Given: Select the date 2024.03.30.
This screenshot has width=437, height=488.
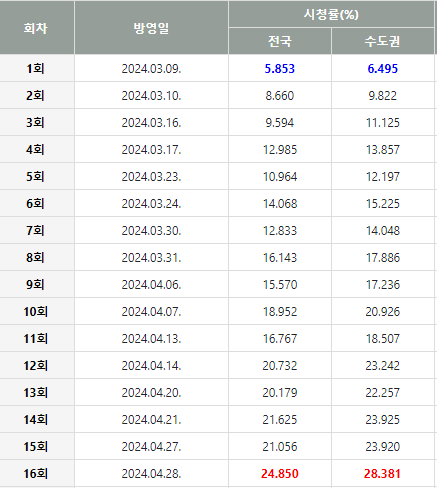Looking at the screenshot, I should click(x=151, y=231).
